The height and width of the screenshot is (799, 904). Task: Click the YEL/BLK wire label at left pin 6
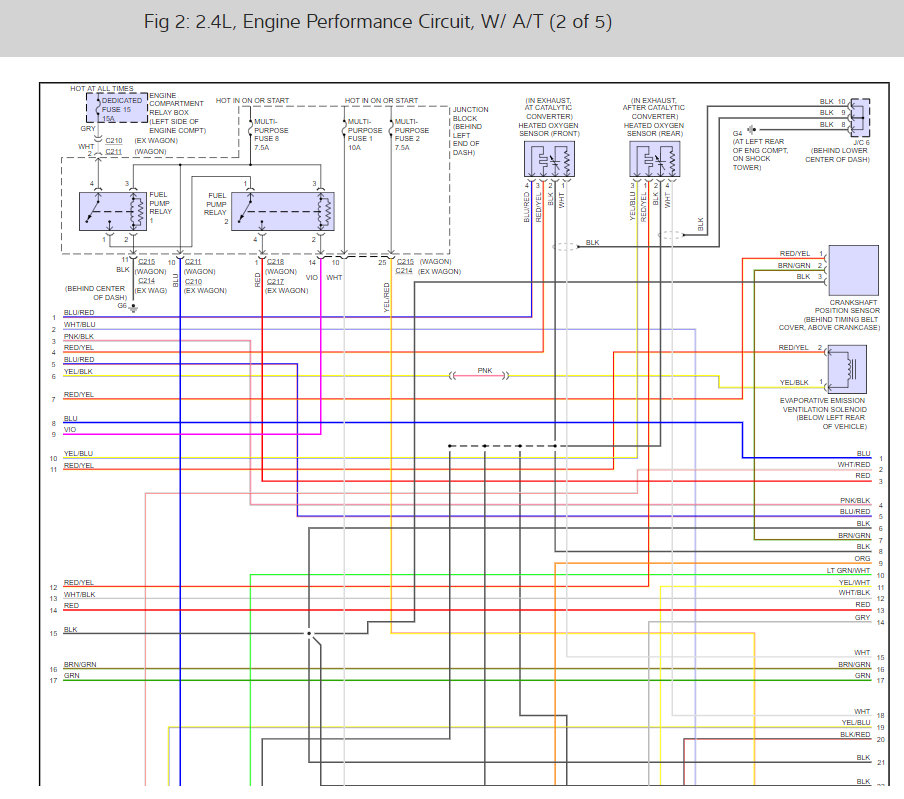tap(78, 371)
